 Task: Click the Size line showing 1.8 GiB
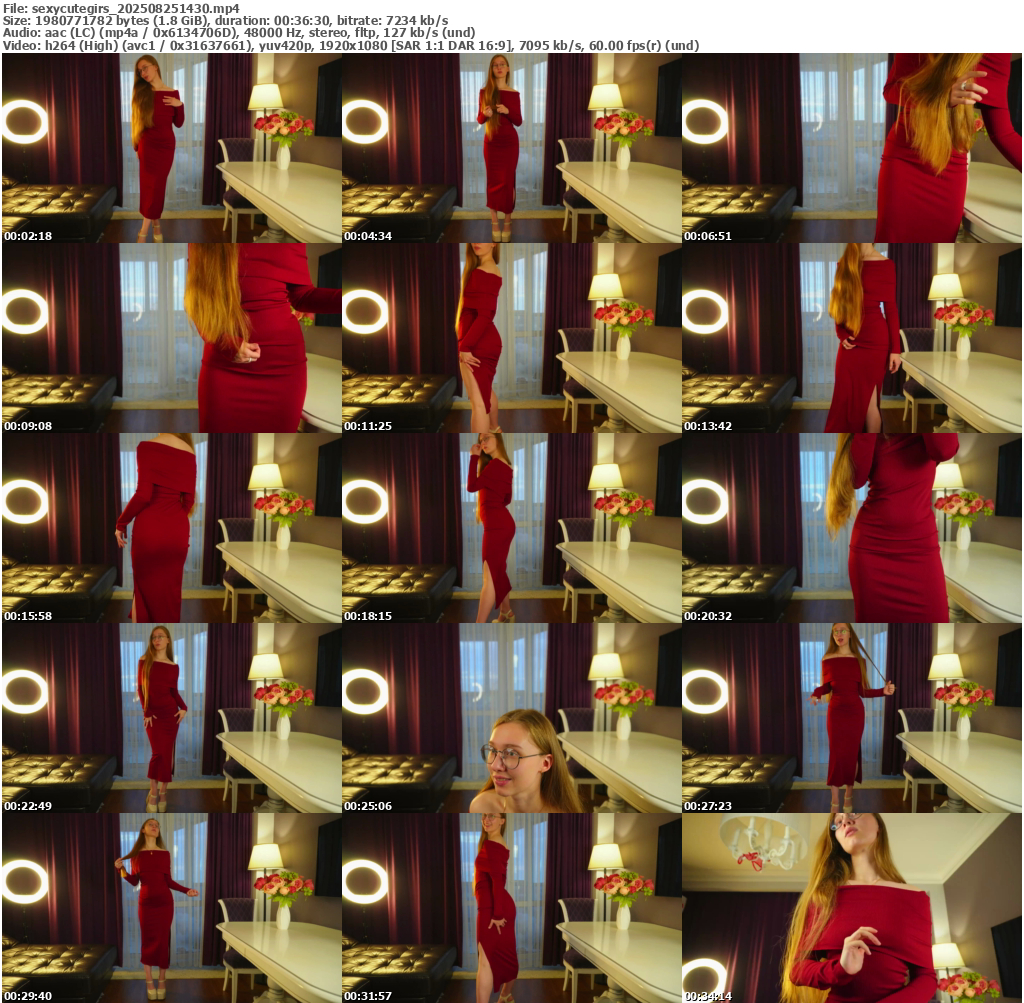pos(225,20)
